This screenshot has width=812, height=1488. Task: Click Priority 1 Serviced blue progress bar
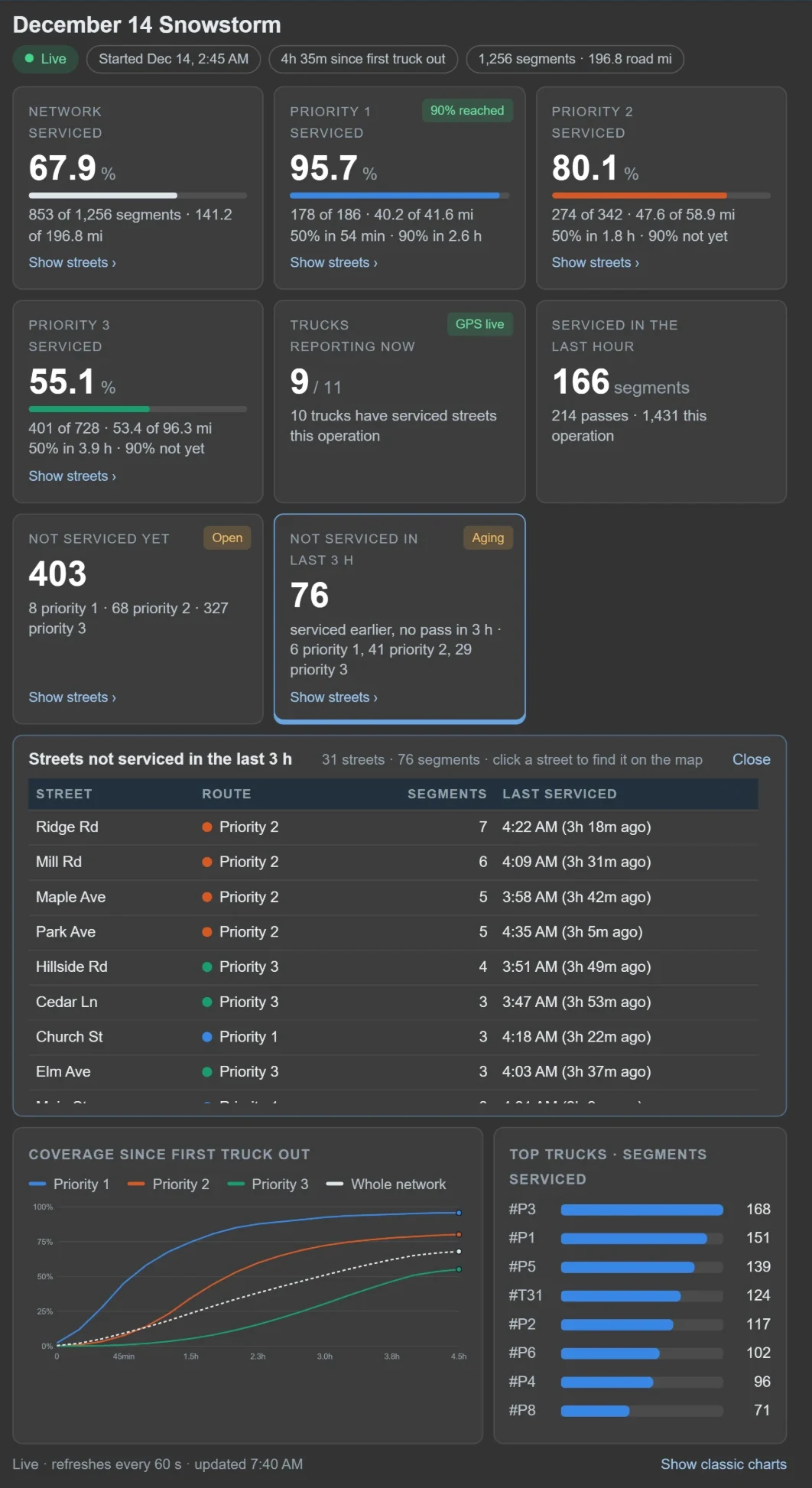399,196
